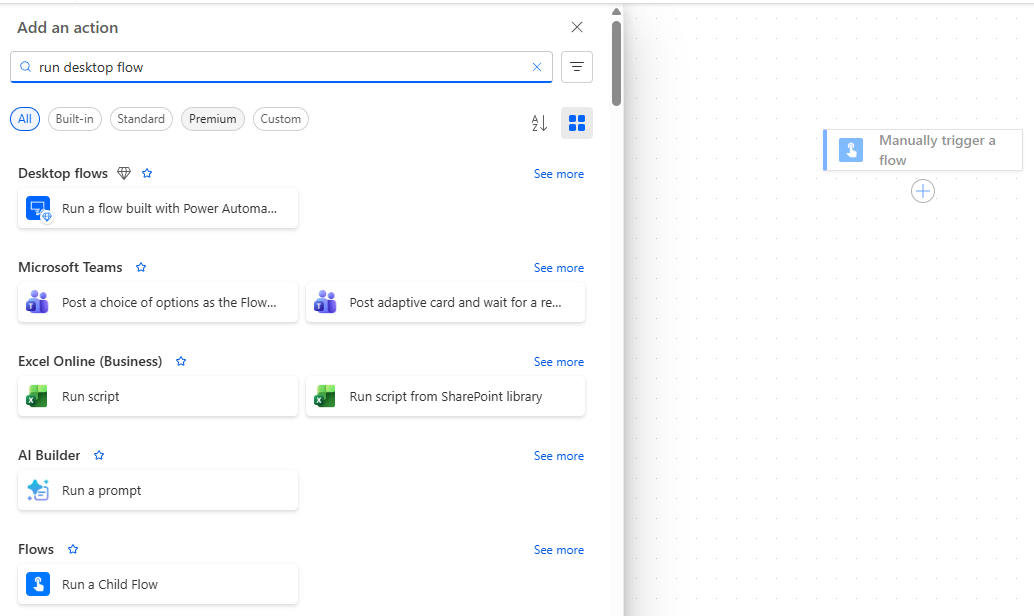Favorite the Desktop flows connector star
The height and width of the screenshot is (616, 1034).
tap(147, 173)
